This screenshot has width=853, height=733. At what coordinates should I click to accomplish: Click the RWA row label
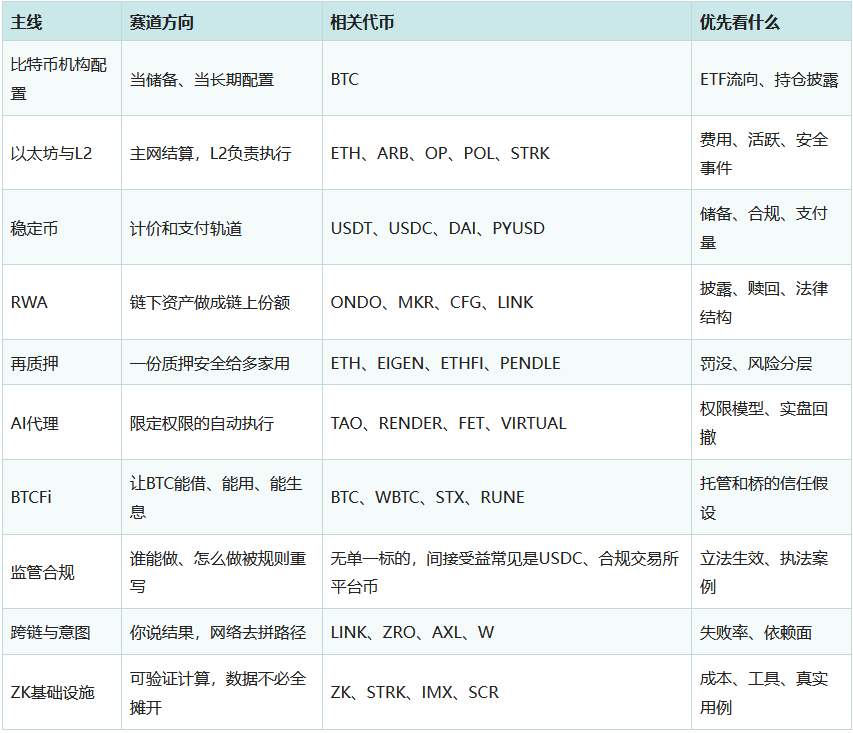coord(62,302)
